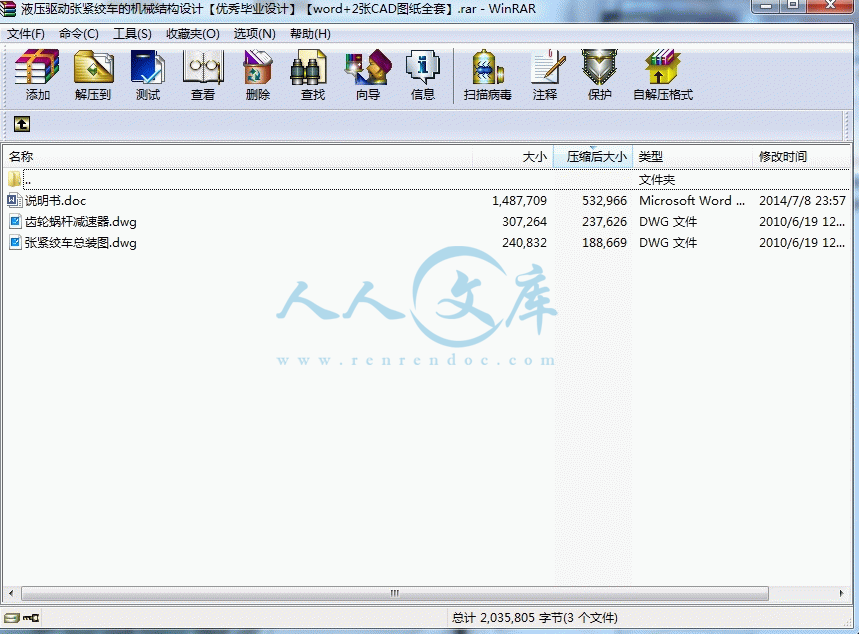The image size is (859, 634).
Task: Click the 文件夹 type cell
Action: [657, 180]
